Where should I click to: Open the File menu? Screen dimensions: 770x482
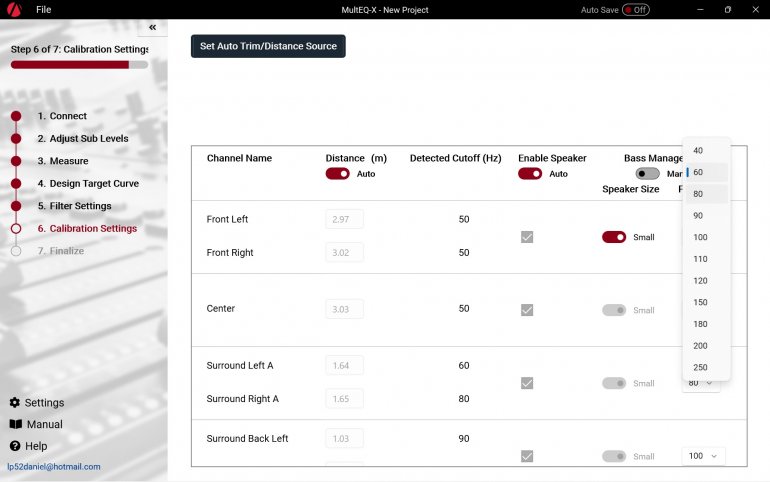[x=44, y=10]
